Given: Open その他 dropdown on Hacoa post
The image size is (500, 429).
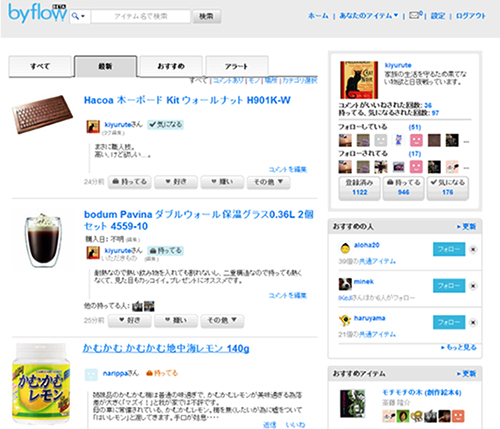Looking at the screenshot, I should (x=268, y=182).
